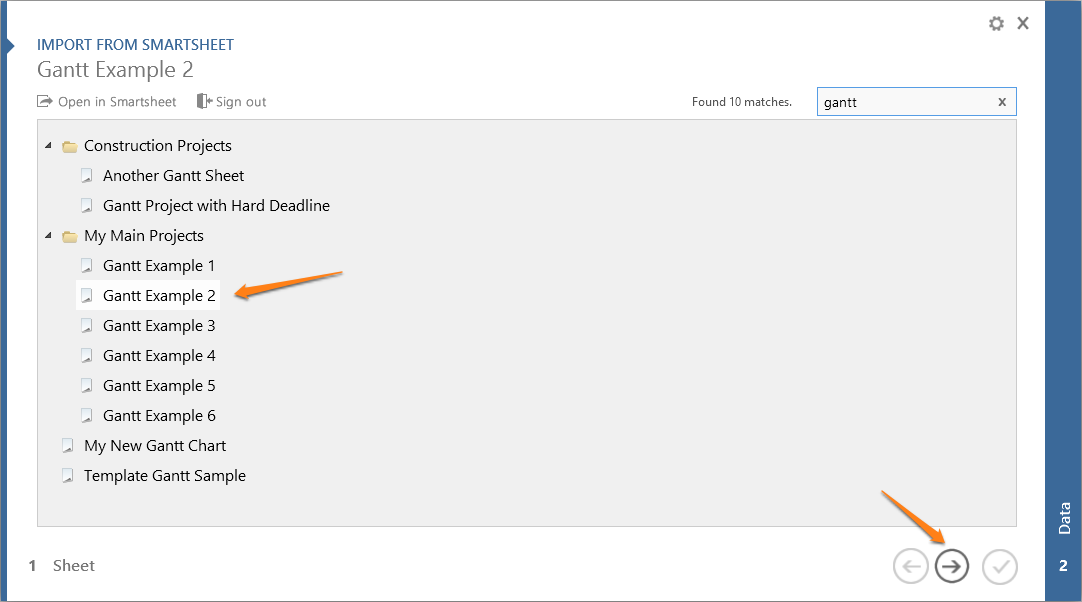The image size is (1082, 602).
Task: Select the Gantt Example 3 sheet
Action: (x=159, y=326)
